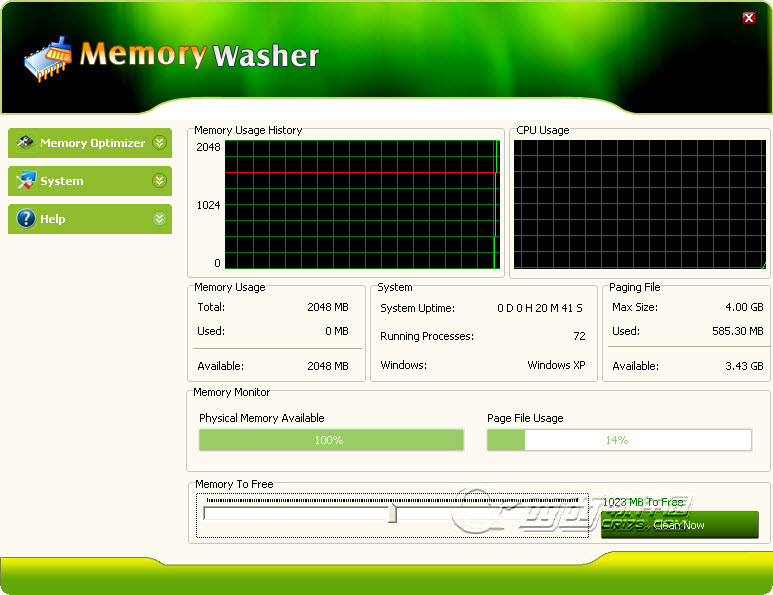
Task: Click the Memory Usage History graph
Action: point(360,205)
